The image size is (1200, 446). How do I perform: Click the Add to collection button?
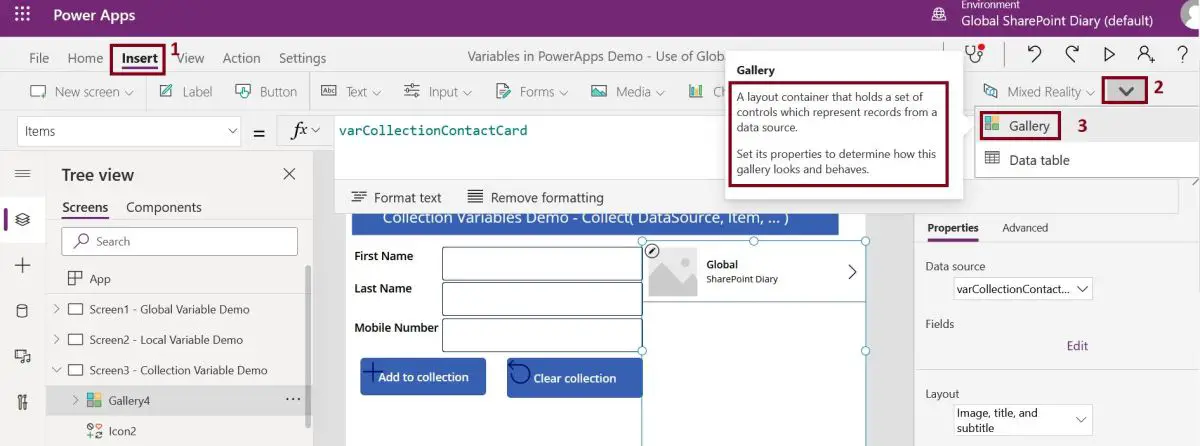(x=423, y=377)
